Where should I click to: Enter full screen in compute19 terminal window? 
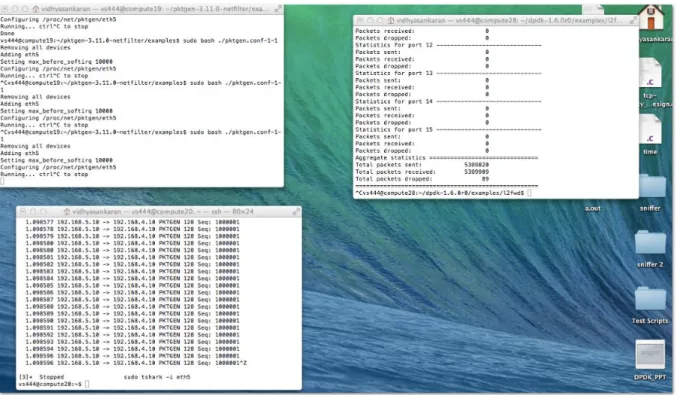point(278,9)
